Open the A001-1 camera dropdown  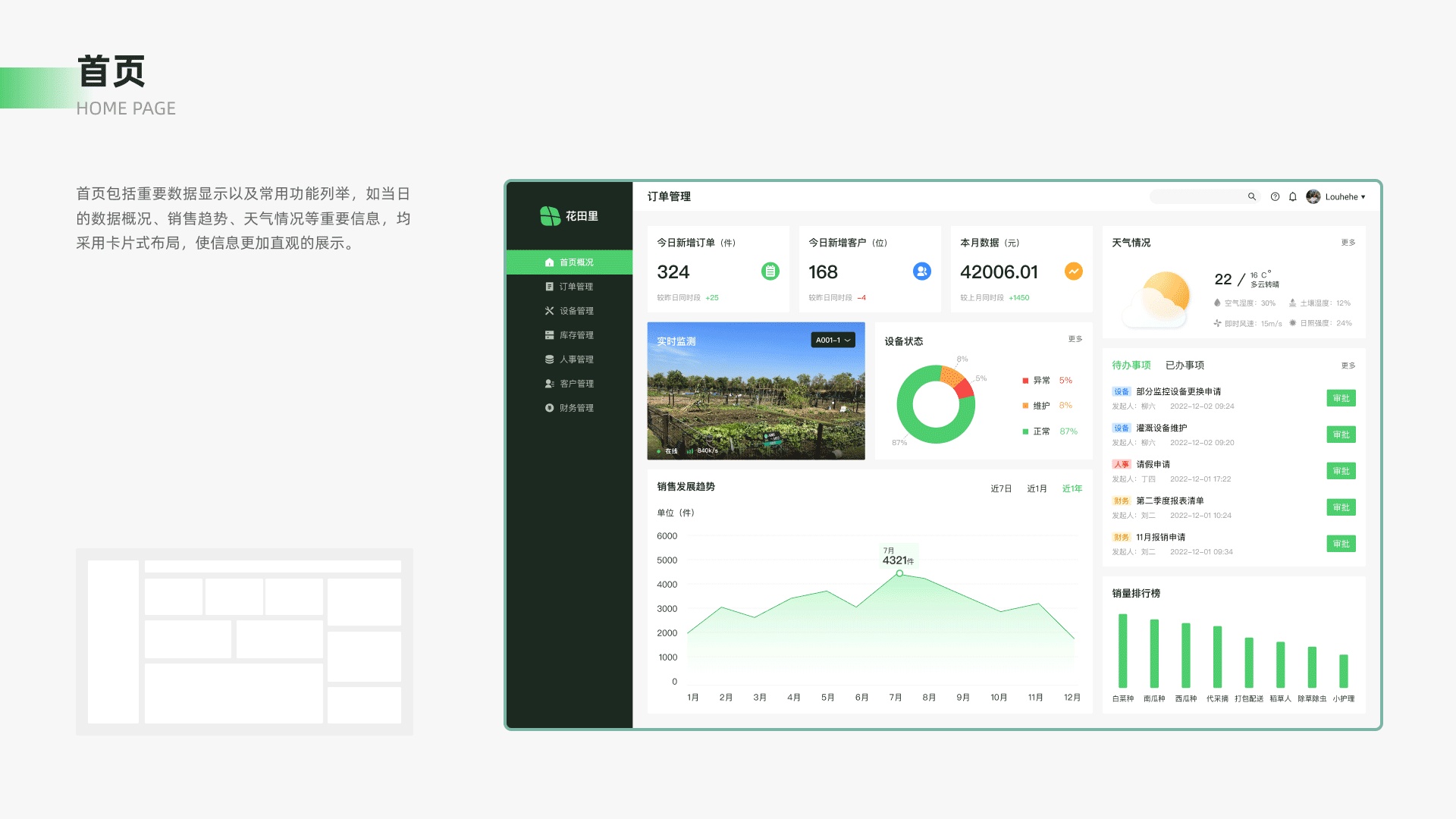833,340
